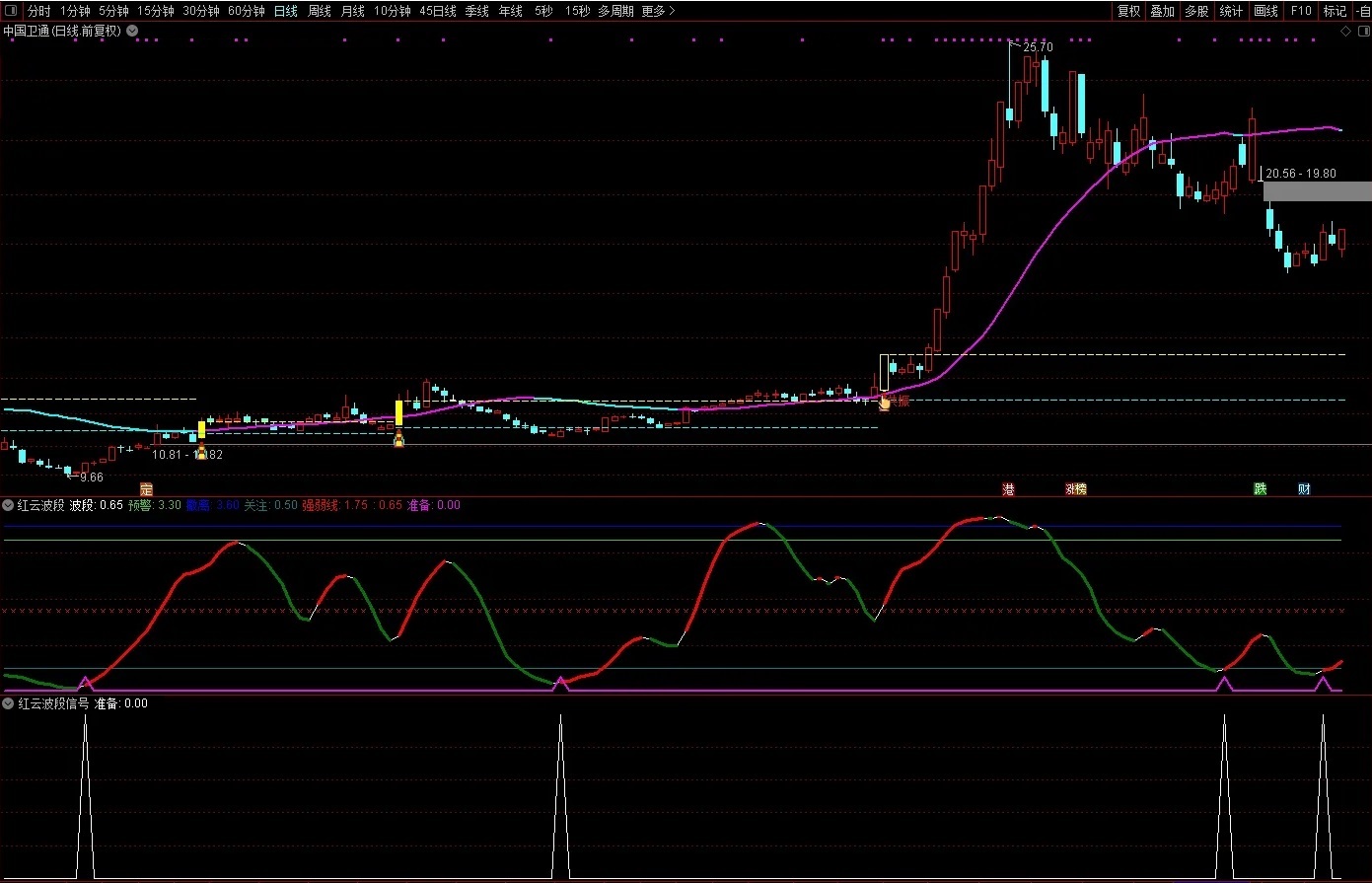The height and width of the screenshot is (883, 1372).
Task: Select the 周线 weekly chart tab
Action: coord(319,11)
